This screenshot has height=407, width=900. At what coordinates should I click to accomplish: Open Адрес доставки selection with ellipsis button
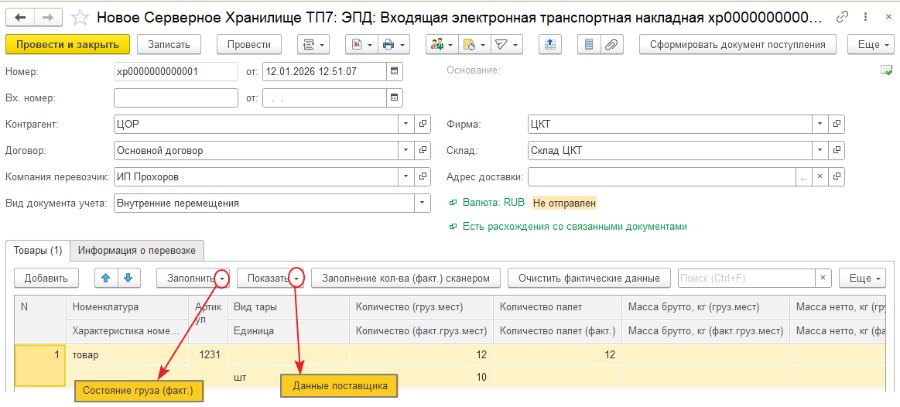click(x=804, y=176)
